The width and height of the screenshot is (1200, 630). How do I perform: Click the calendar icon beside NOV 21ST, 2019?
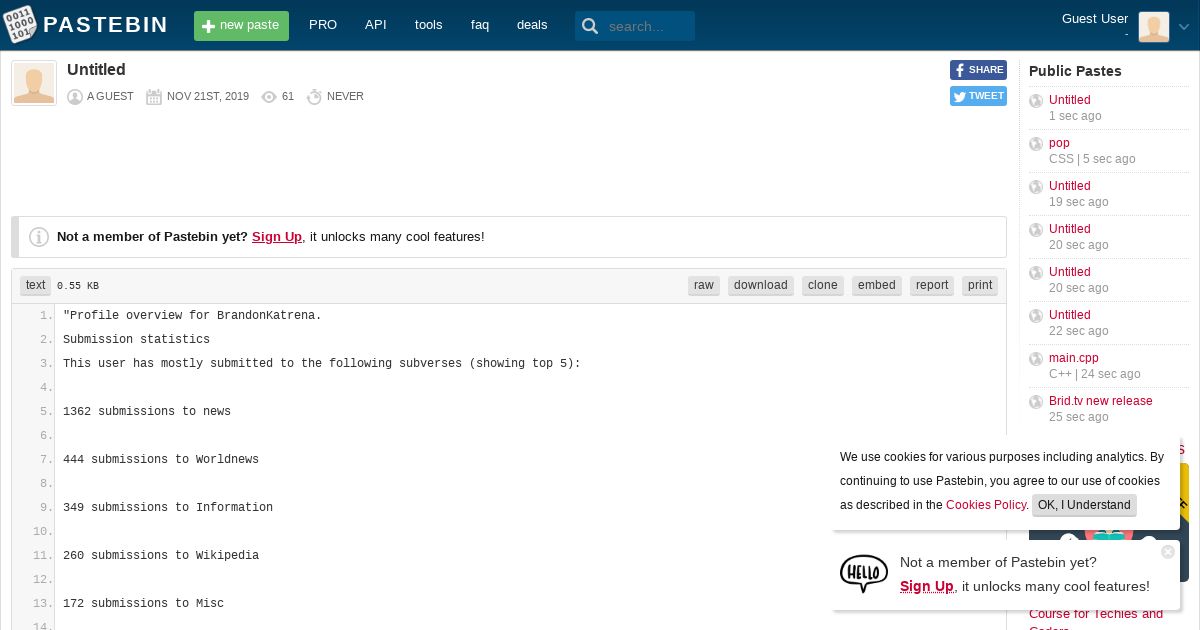[x=154, y=97]
